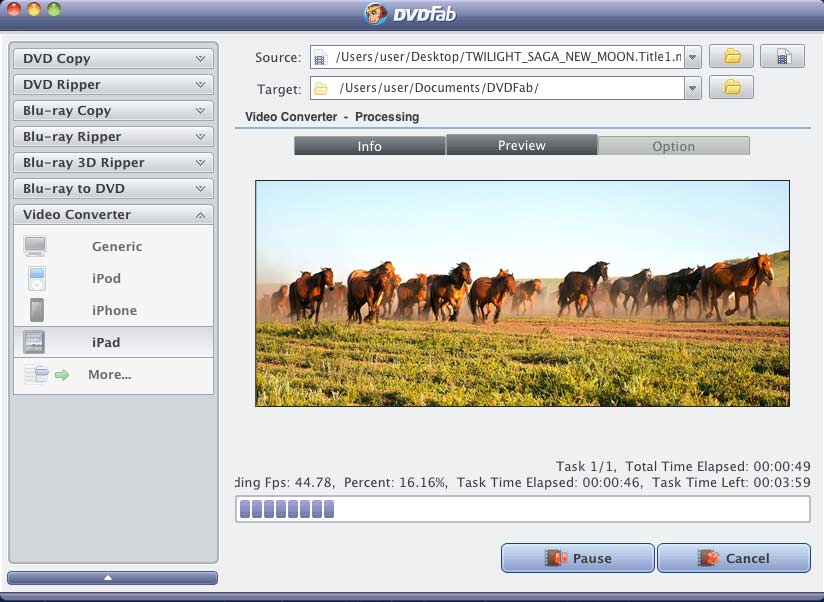The height and width of the screenshot is (602, 824).
Task: Switch to the Info tab
Action: tap(369, 146)
